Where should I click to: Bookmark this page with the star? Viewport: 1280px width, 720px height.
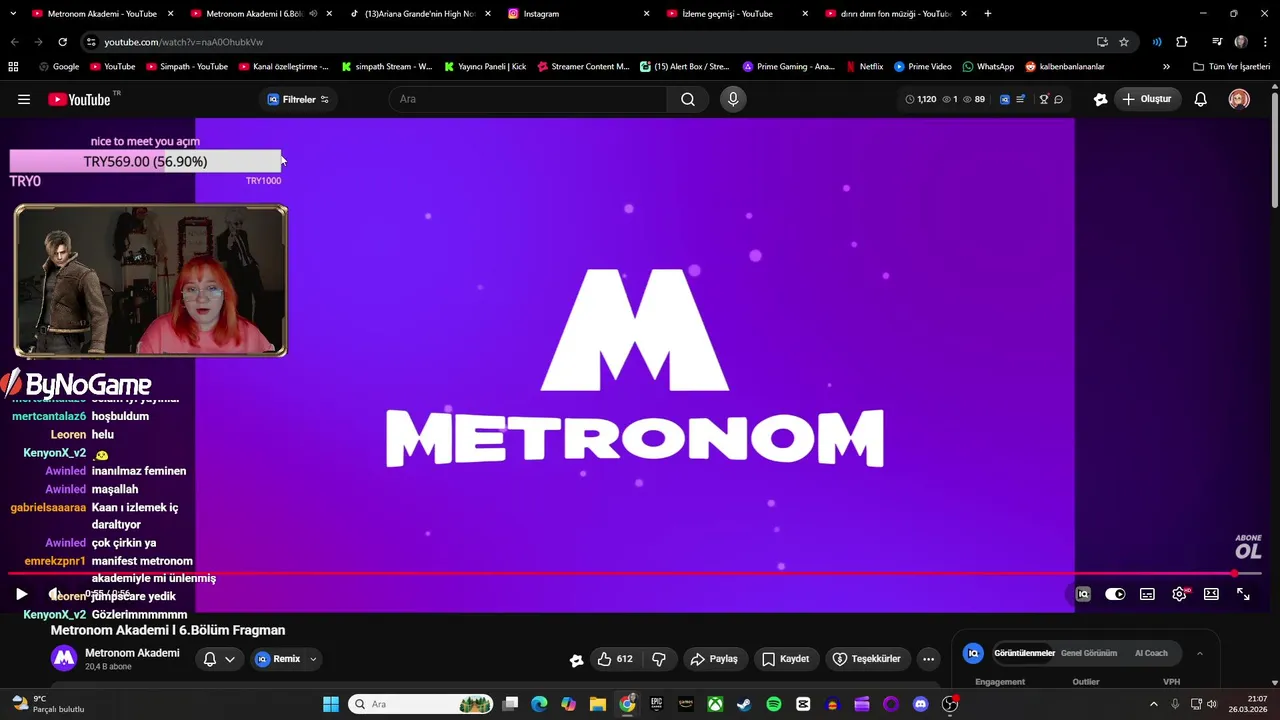pyautogui.click(x=1124, y=42)
